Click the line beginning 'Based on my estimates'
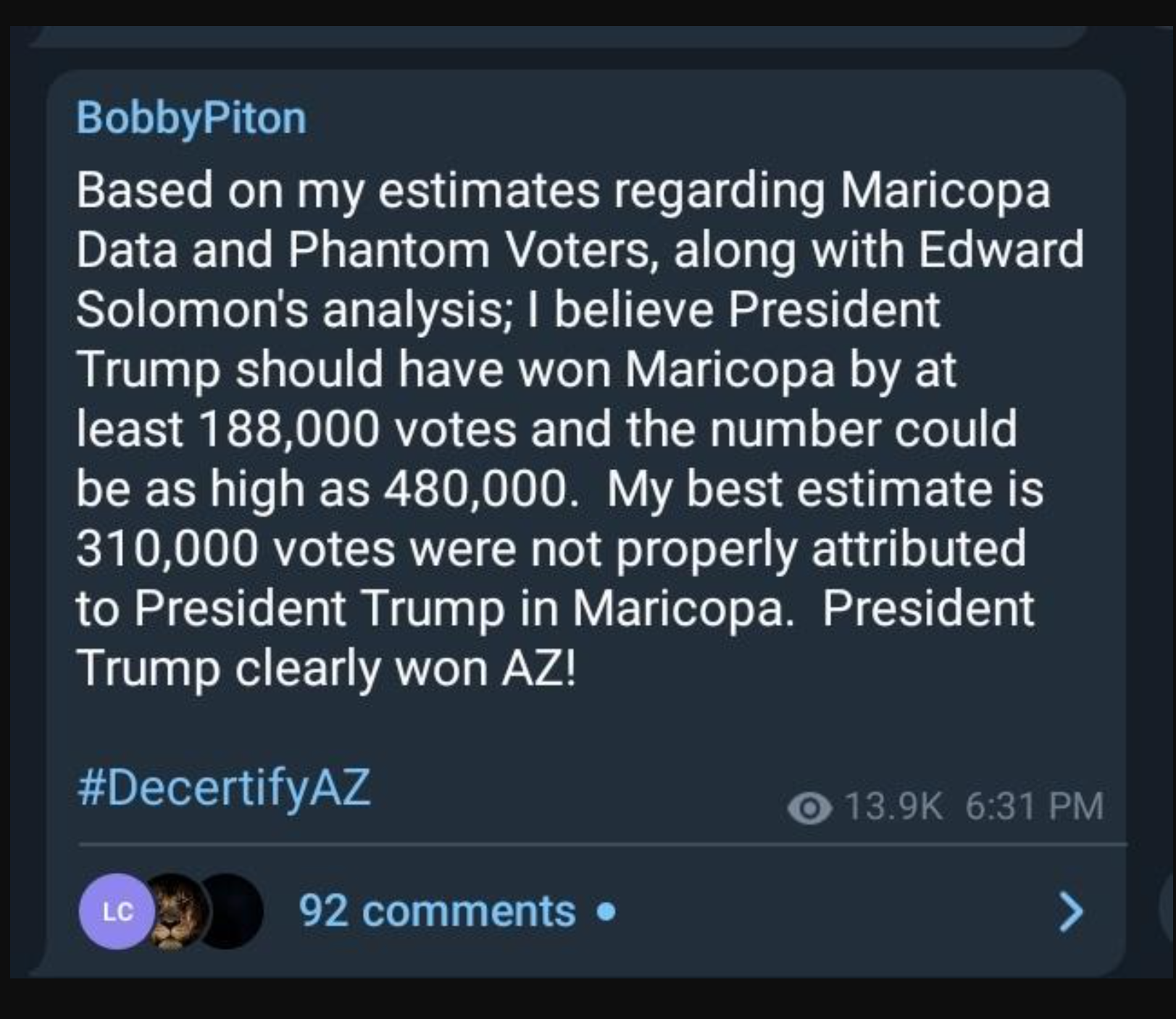The width and height of the screenshot is (1176, 1019). pyautogui.click(x=562, y=190)
